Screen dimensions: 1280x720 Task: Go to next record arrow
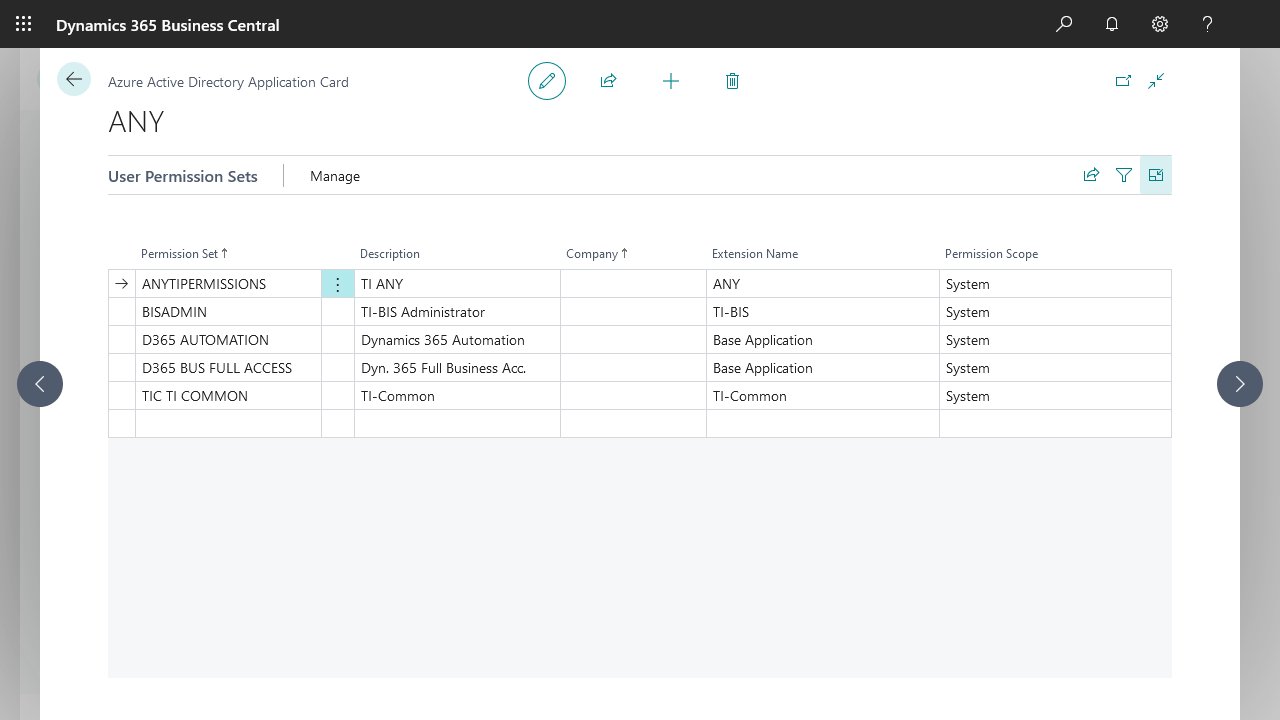pyautogui.click(x=1240, y=384)
